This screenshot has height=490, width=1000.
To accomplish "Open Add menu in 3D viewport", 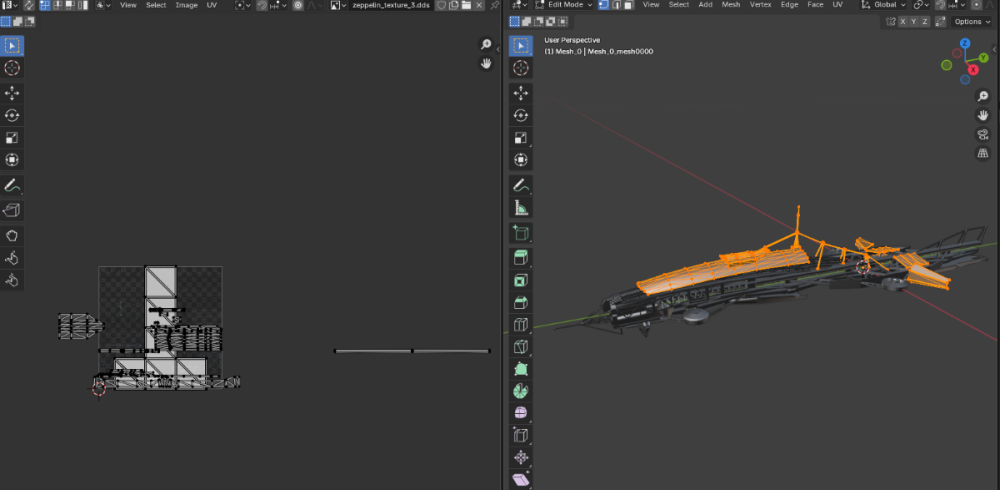I will (705, 5).
